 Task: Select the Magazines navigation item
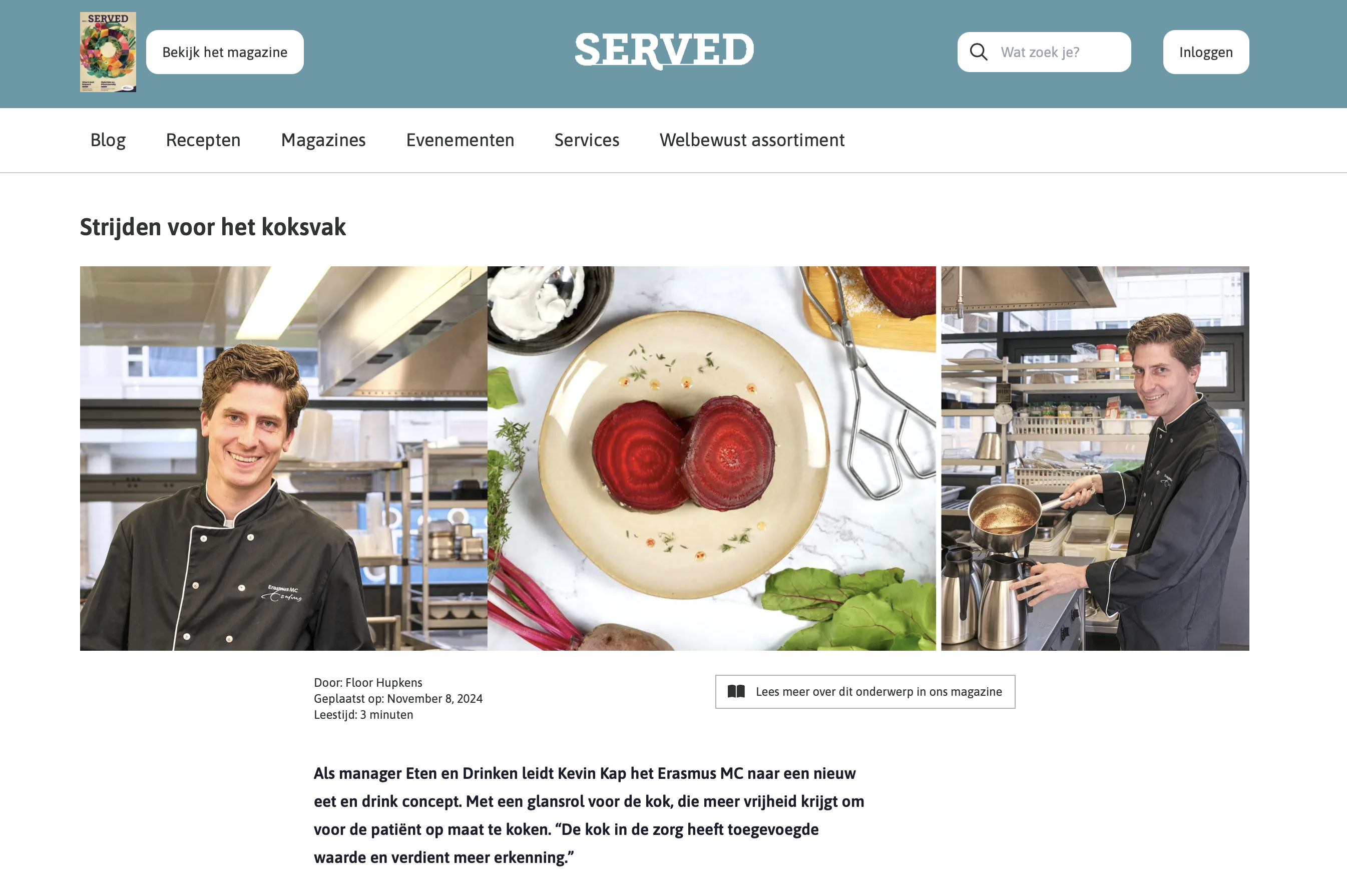coord(323,140)
